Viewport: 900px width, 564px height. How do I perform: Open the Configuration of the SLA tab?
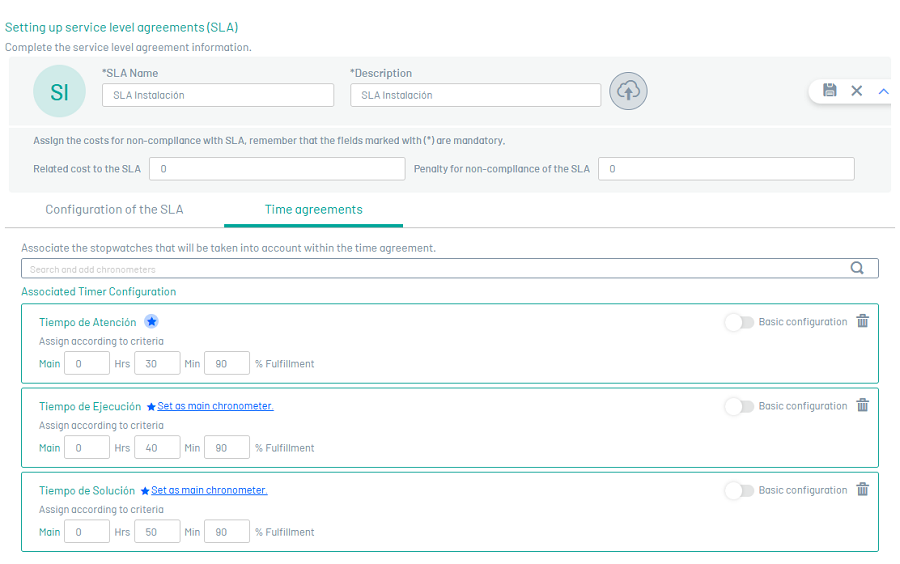[114, 210]
